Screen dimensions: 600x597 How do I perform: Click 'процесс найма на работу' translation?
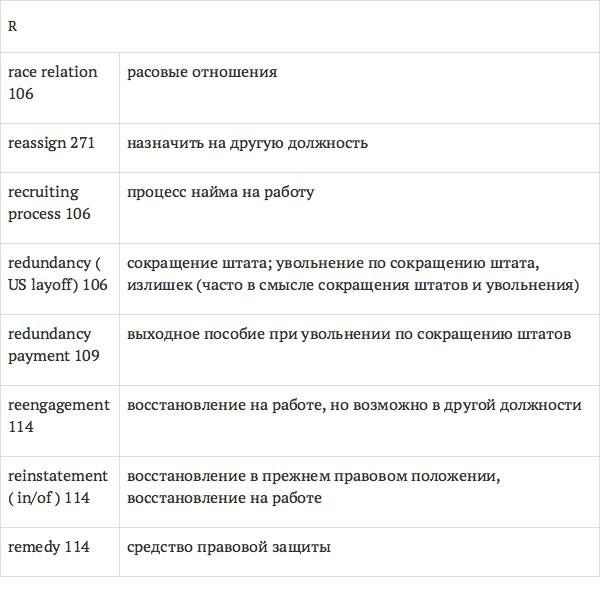coord(220,192)
